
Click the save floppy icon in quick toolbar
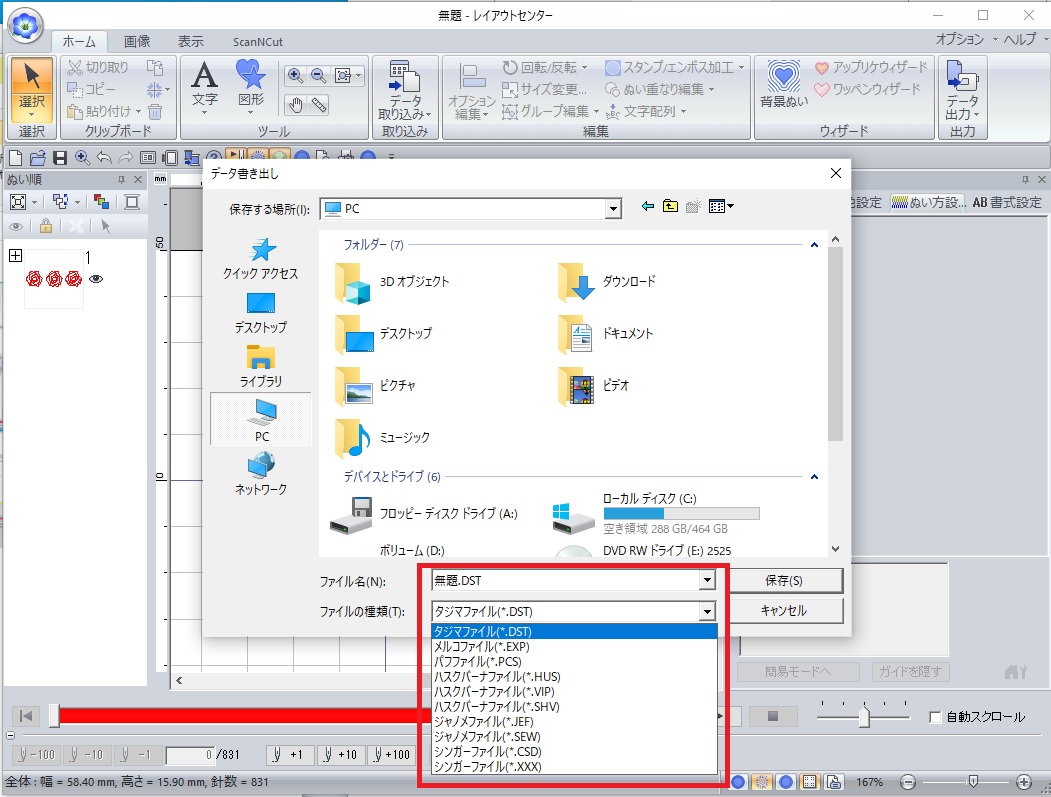[x=60, y=158]
